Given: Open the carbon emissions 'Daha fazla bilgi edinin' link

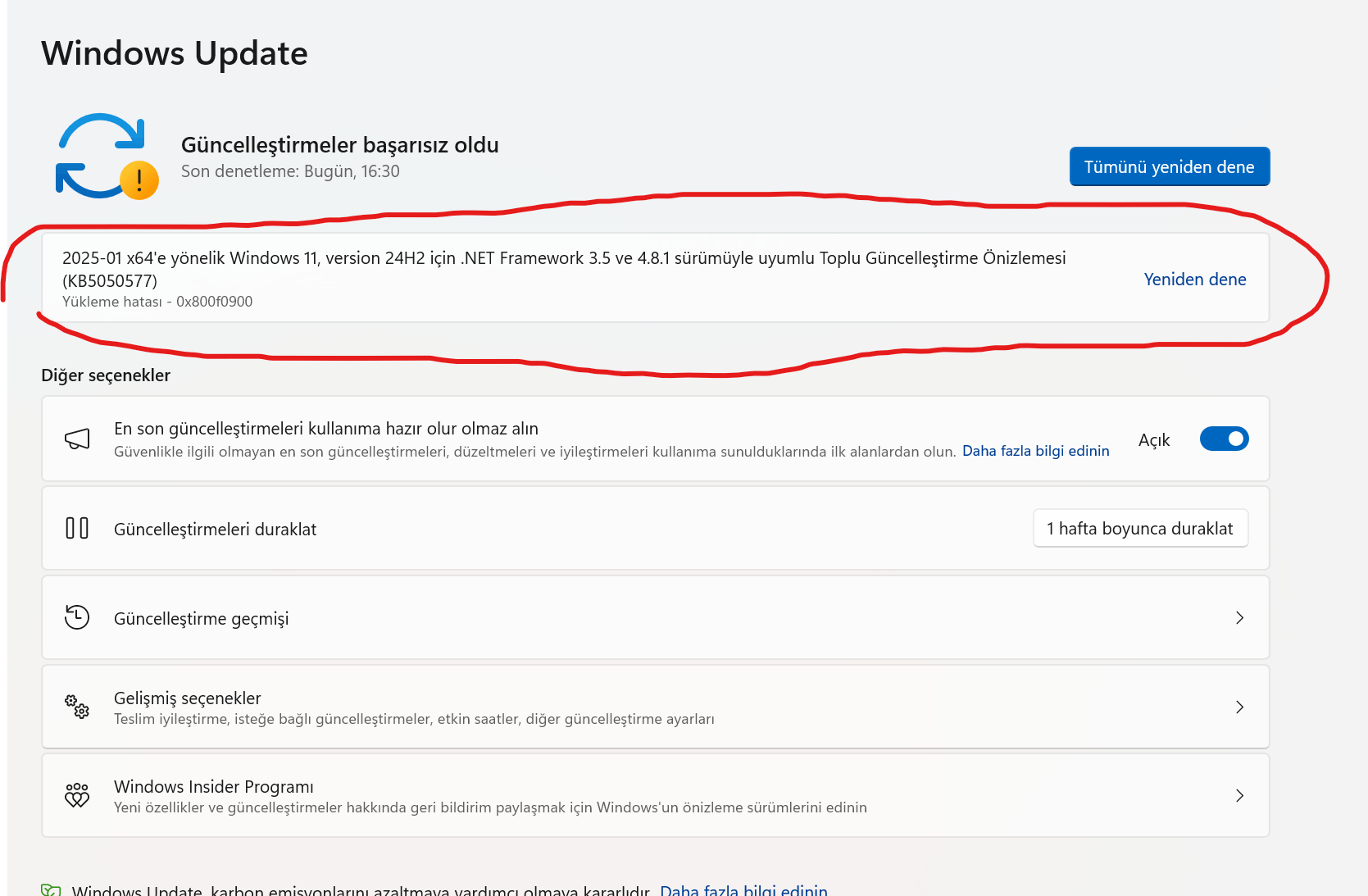Looking at the screenshot, I should coord(743,890).
